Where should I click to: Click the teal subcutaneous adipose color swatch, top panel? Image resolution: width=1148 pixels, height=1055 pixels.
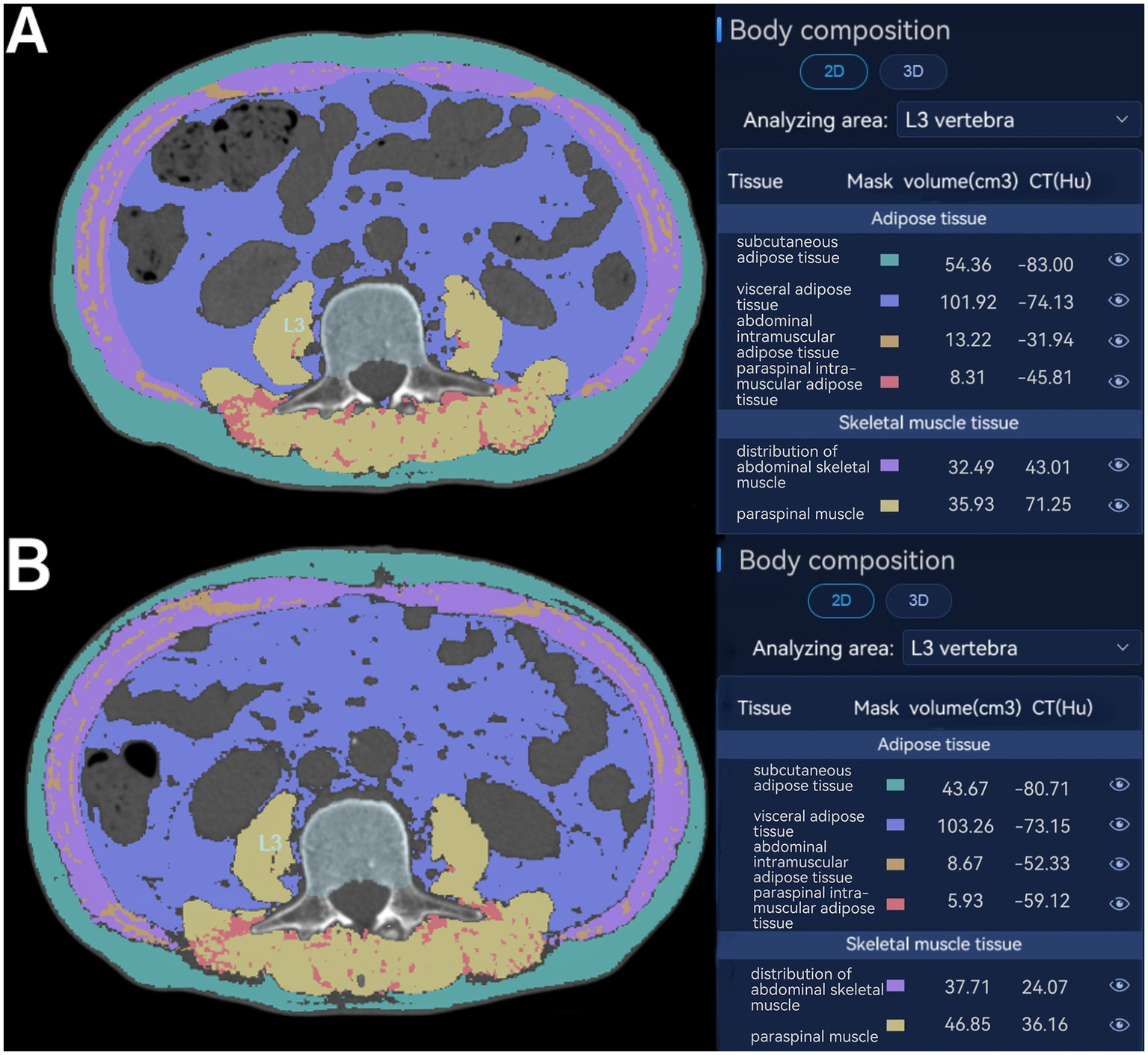point(889,260)
